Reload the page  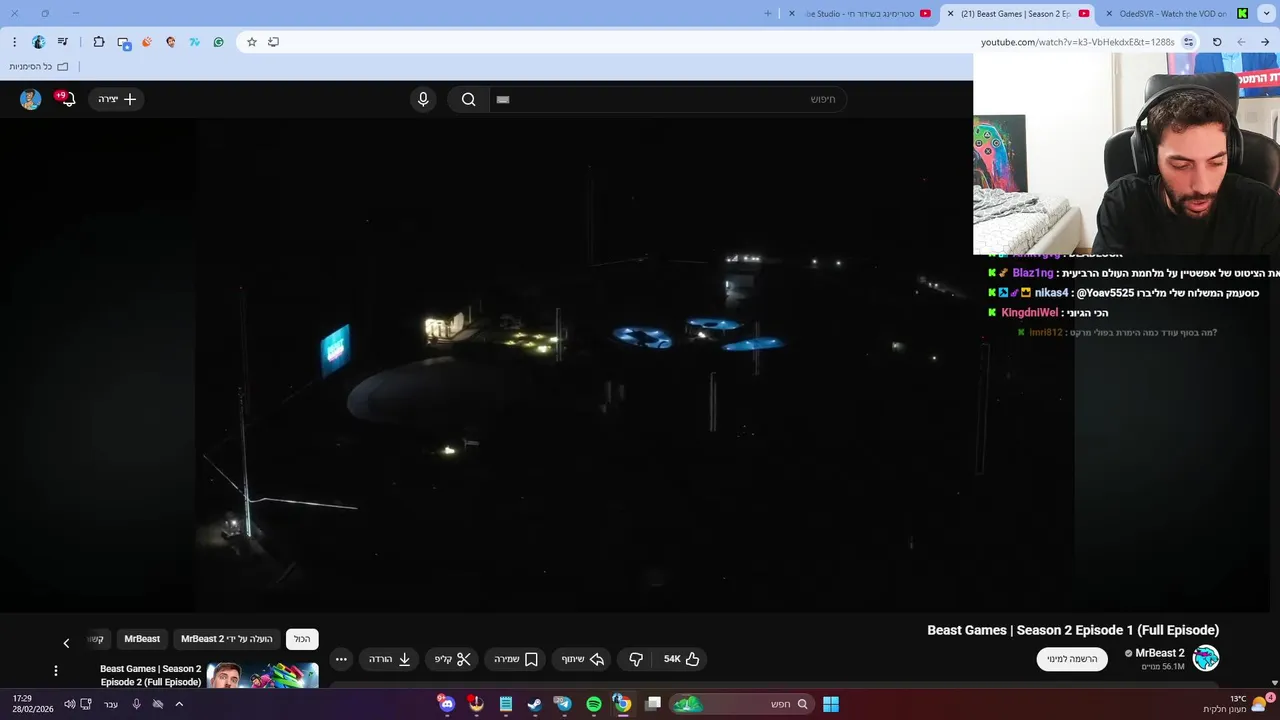coord(1217,42)
